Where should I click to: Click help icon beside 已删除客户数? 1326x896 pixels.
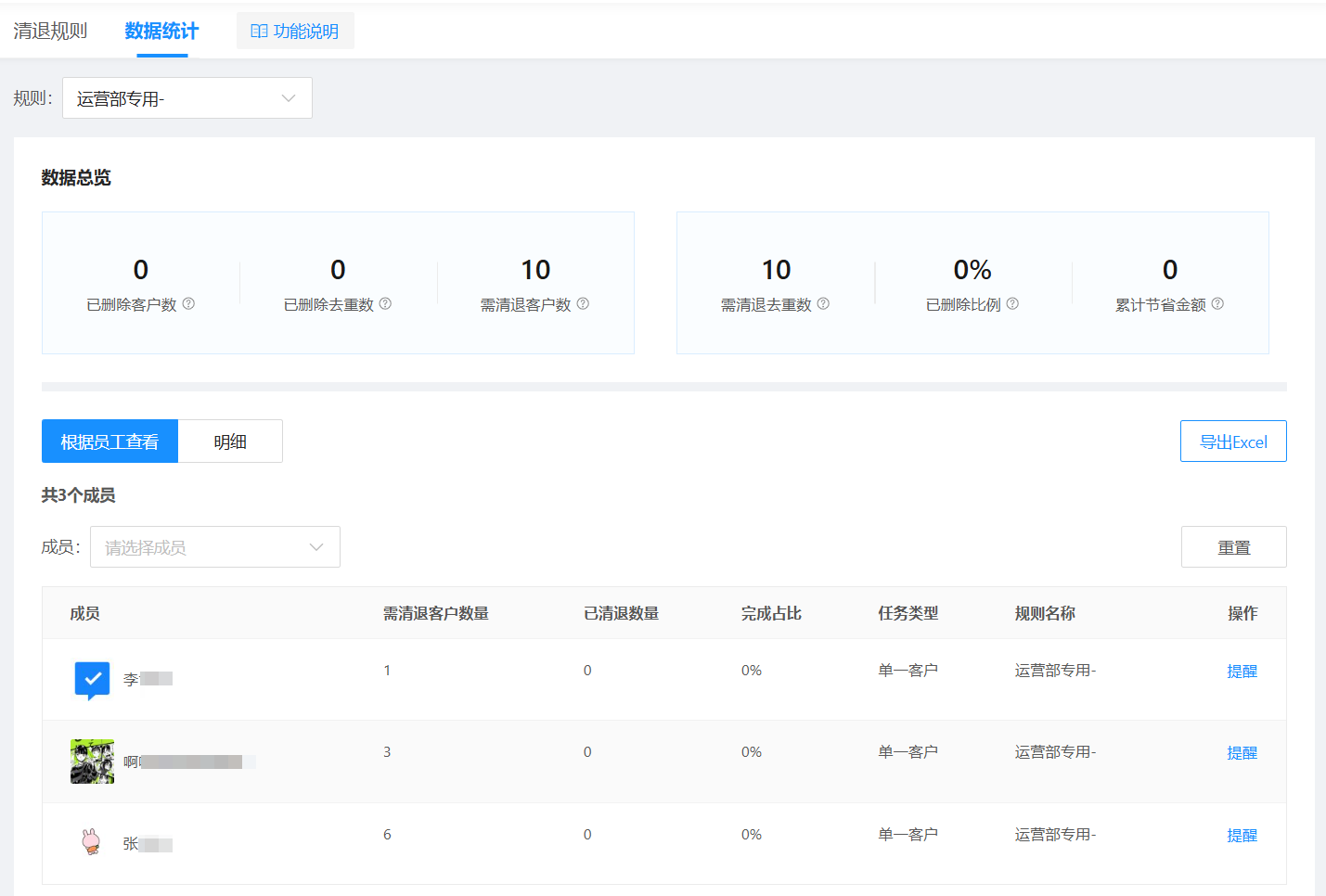point(188,303)
